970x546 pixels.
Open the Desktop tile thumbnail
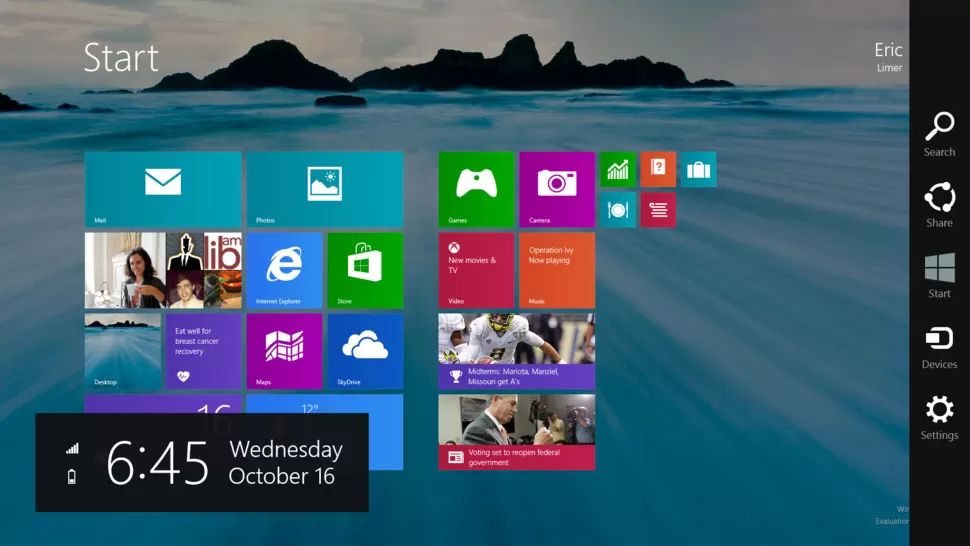(x=122, y=351)
